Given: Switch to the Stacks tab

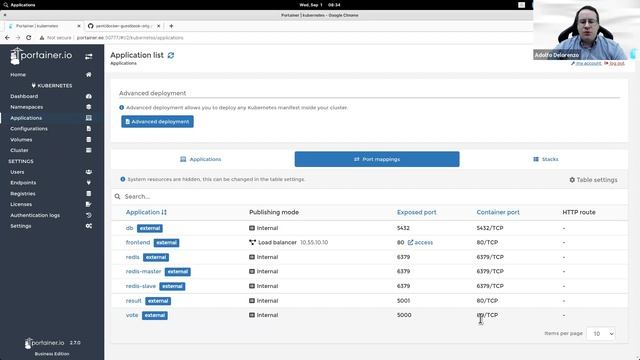Looking at the screenshot, I should 546,159.
